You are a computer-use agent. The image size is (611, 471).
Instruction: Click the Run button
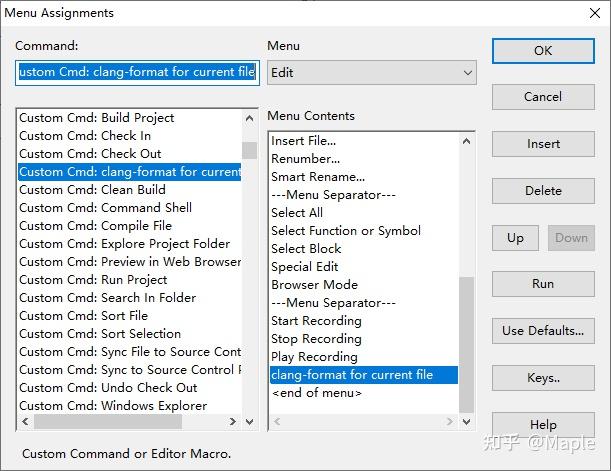pos(543,284)
